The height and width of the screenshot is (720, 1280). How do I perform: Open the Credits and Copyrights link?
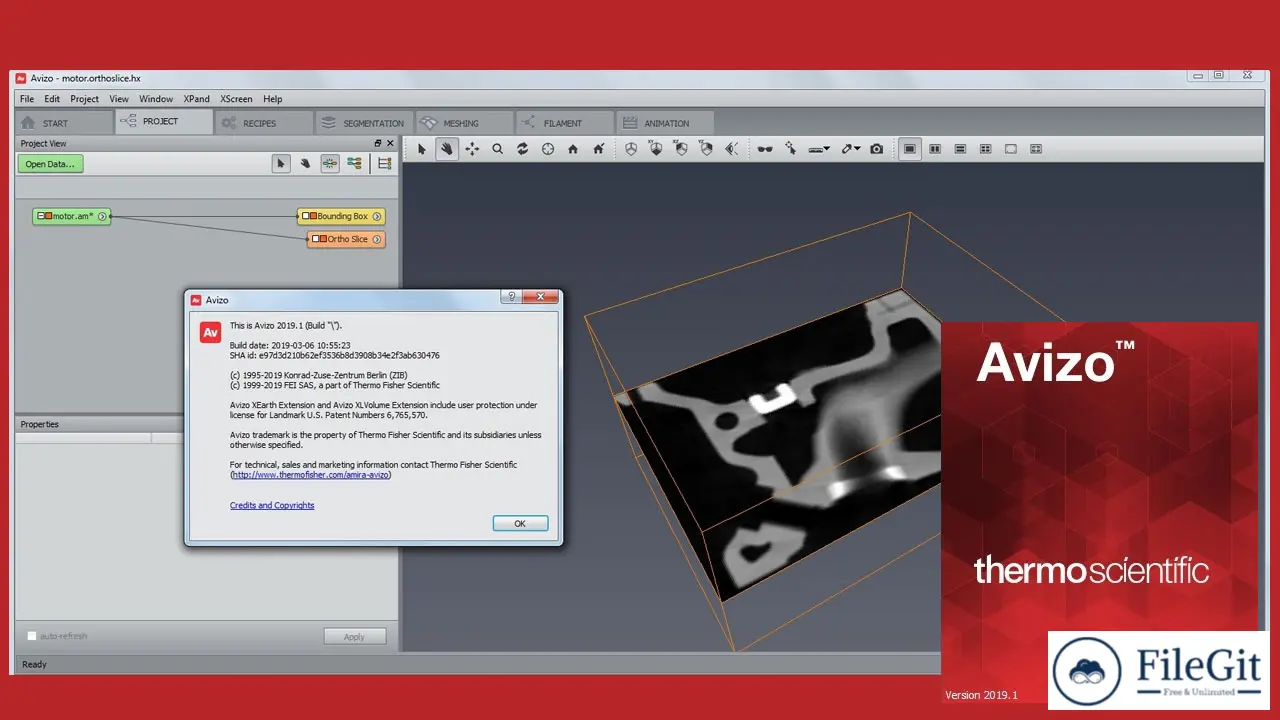point(272,505)
